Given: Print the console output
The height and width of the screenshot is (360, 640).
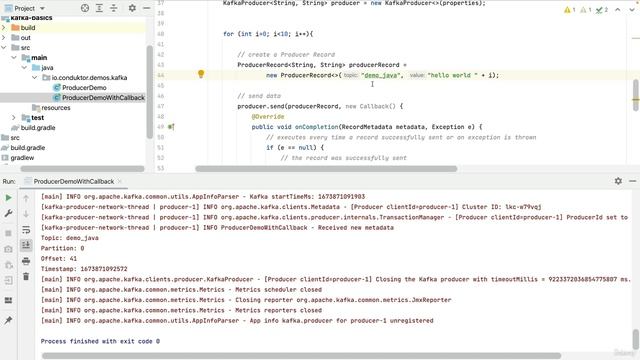Looking at the screenshot, I should tap(26, 261).
